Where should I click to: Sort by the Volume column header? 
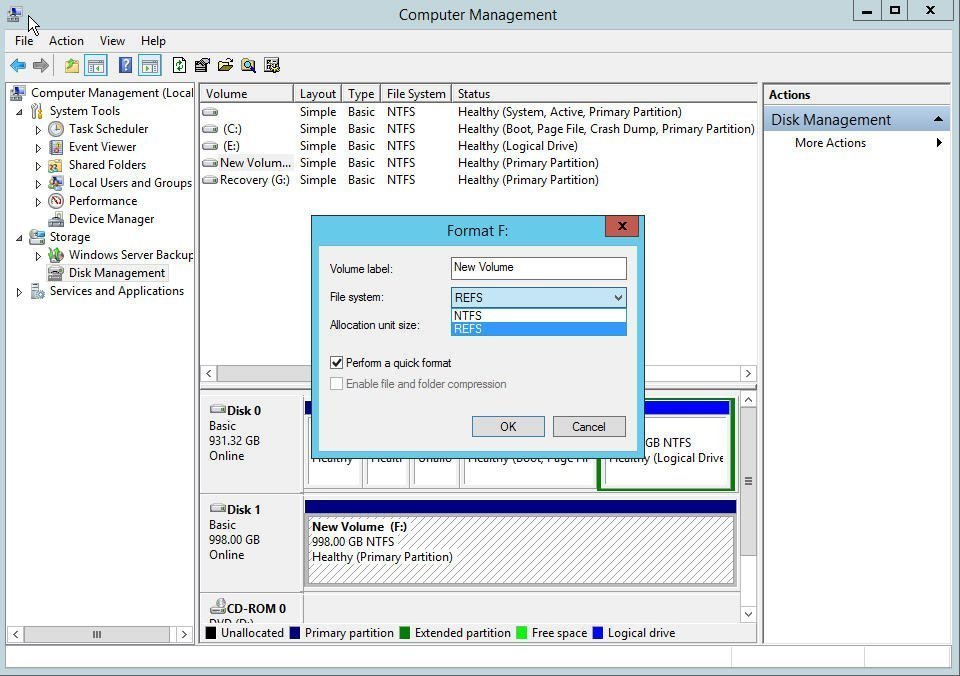tap(247, 94)
